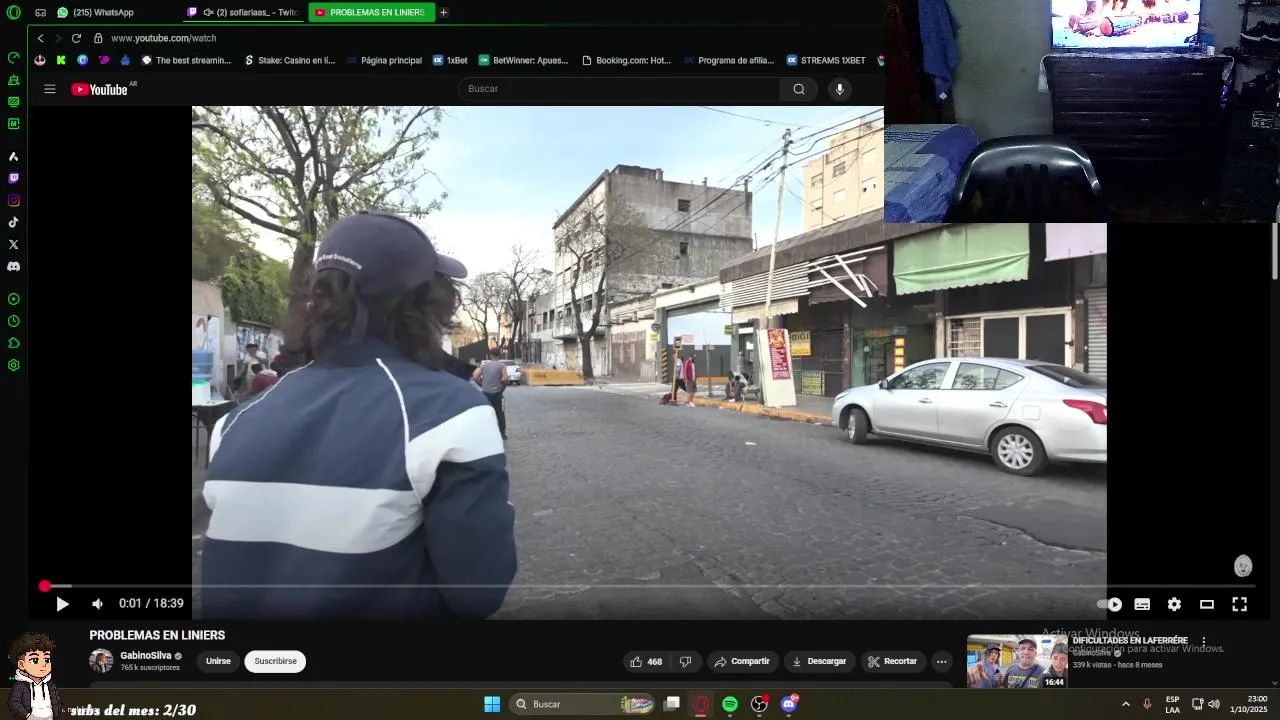Viewport: 1280px width, 720px height.
Task: Dislike the video
Action: (x=685, y=661)
